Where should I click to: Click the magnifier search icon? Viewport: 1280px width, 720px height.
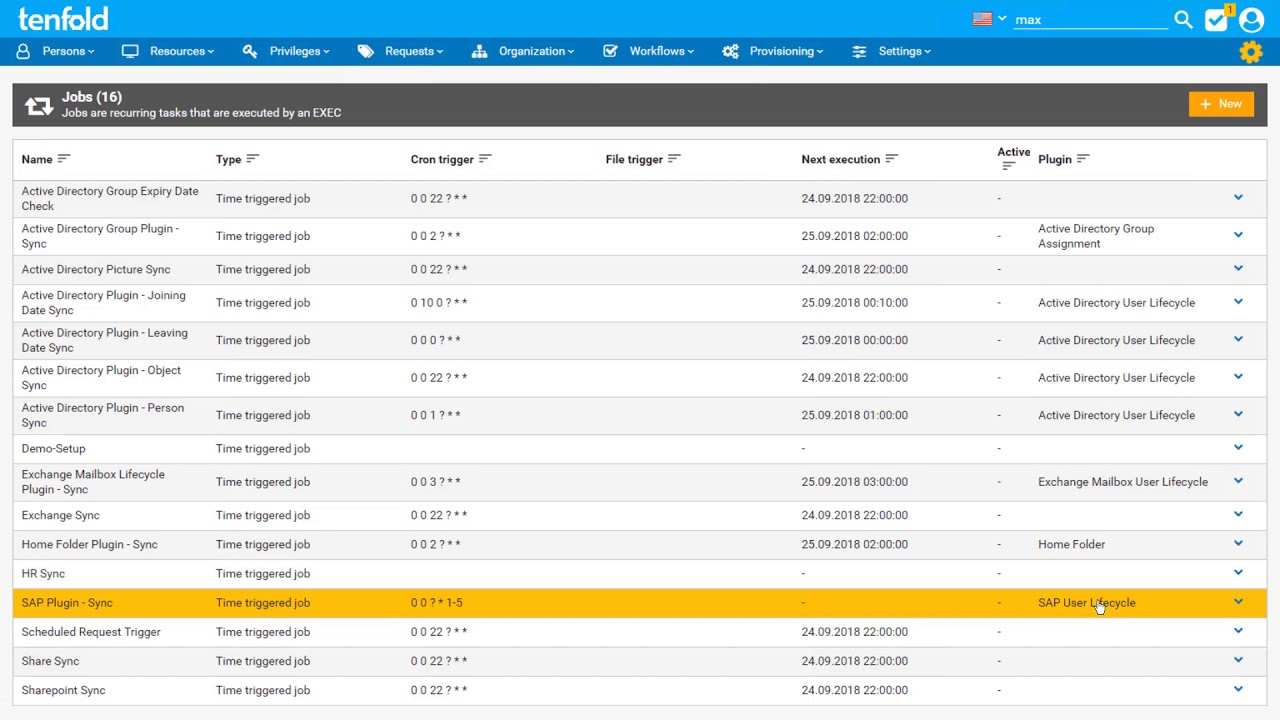tap(1183, 19)
